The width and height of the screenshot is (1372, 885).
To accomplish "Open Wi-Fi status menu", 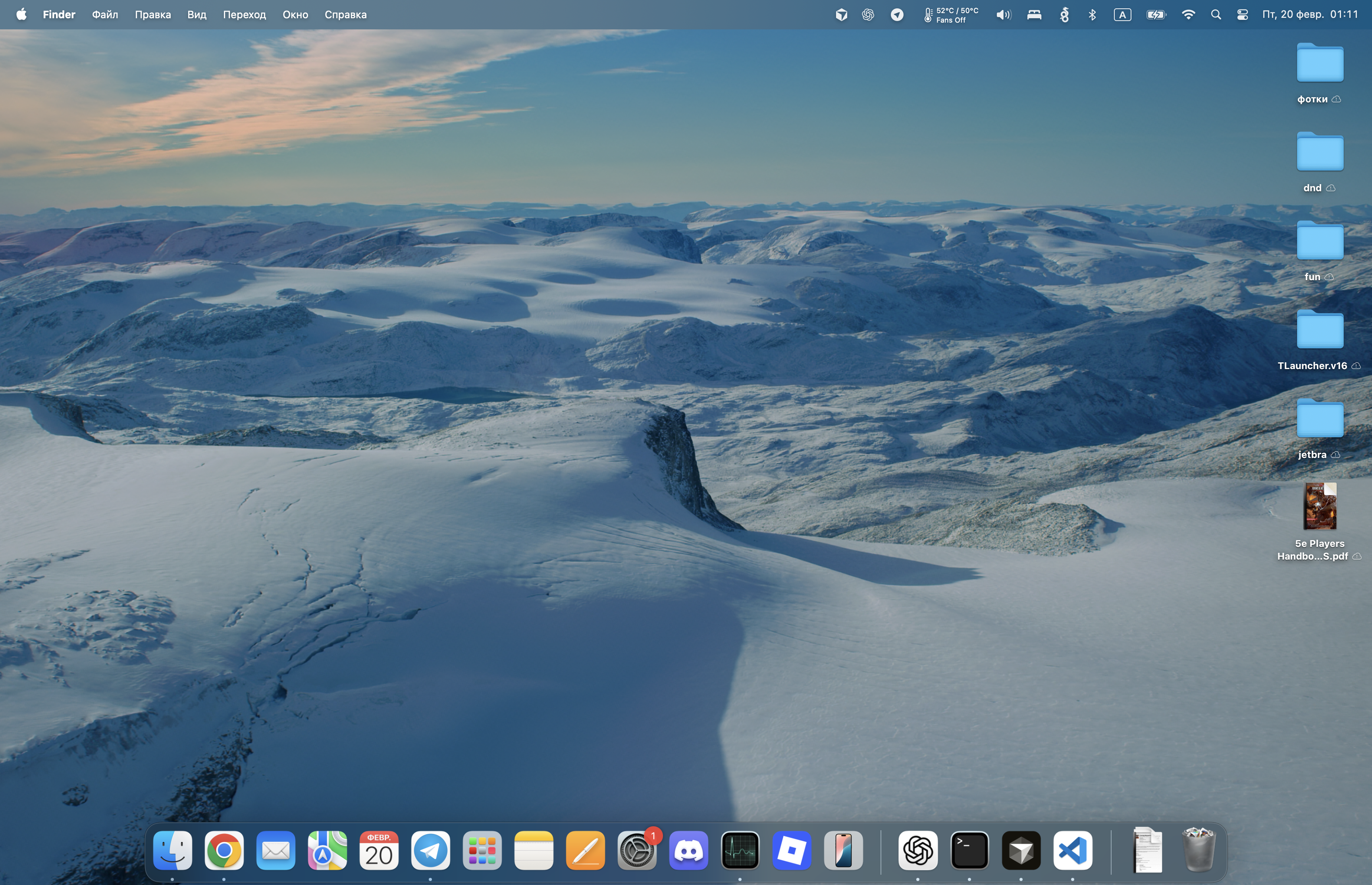I will click(1188, 15).
